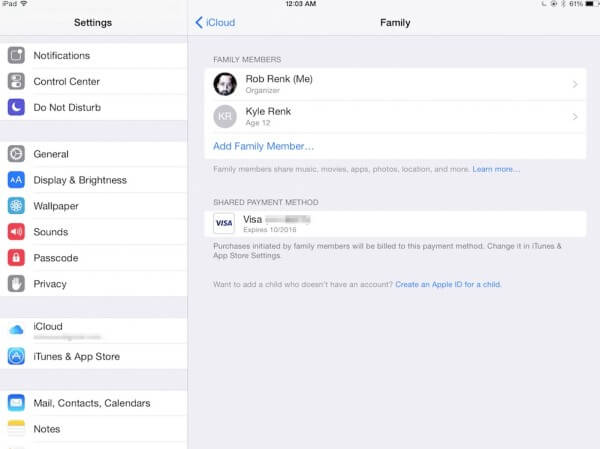Tap the Visa payment method name

click(253, 219)
